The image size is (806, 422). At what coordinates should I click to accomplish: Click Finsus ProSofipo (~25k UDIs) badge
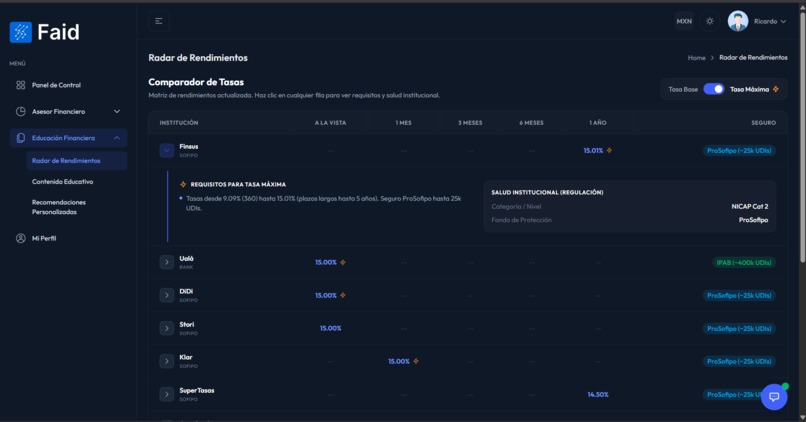coord(739,151)
